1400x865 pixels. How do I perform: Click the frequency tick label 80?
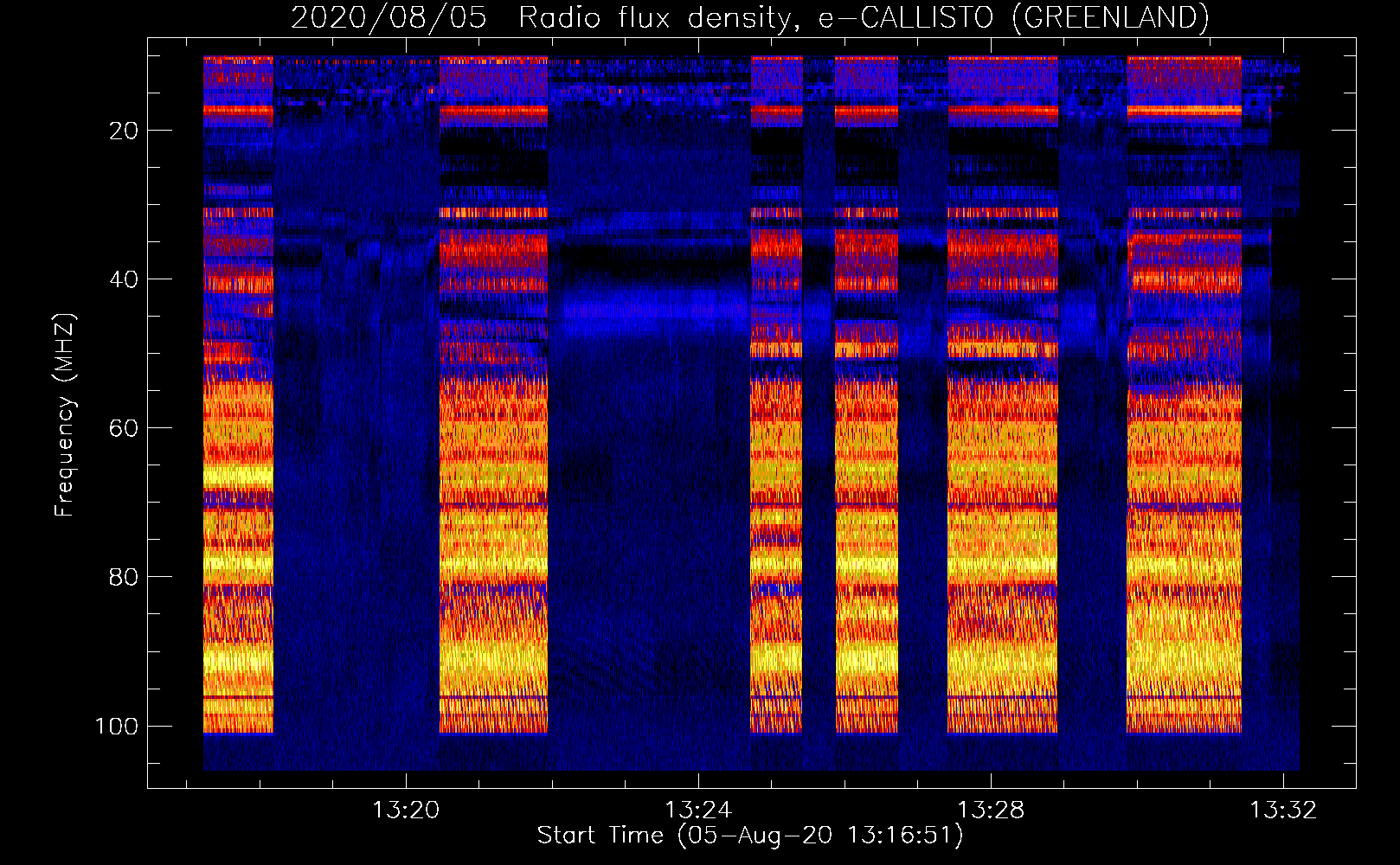pyautogui.click(x=124, y=577)
